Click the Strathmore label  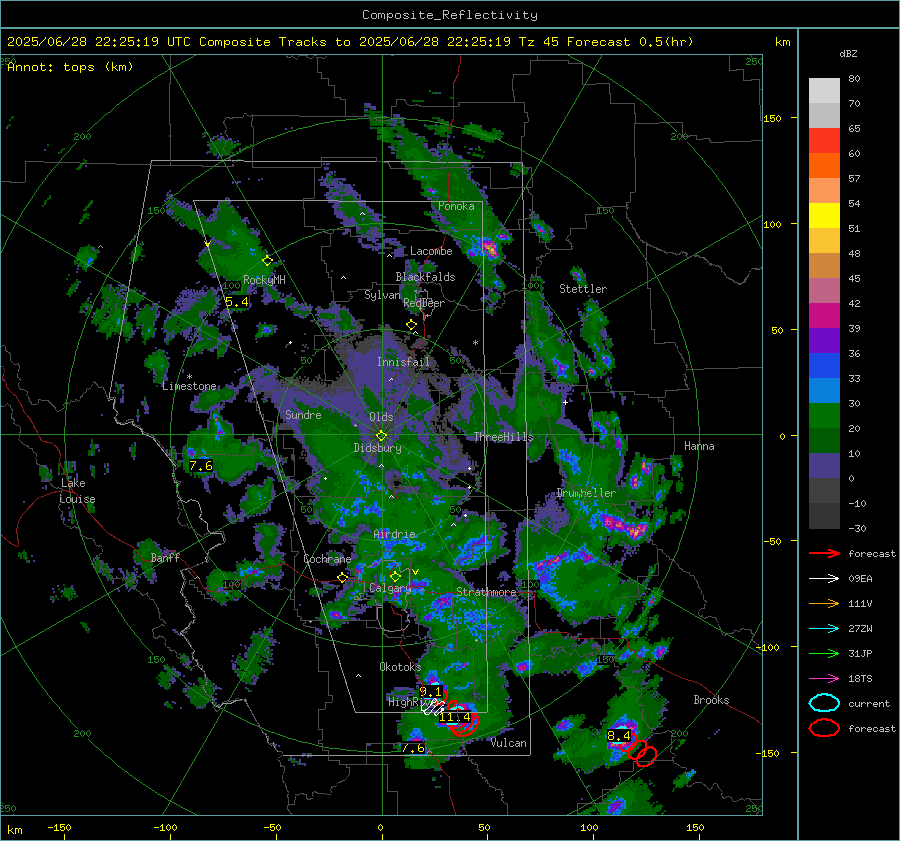[487, 592]
